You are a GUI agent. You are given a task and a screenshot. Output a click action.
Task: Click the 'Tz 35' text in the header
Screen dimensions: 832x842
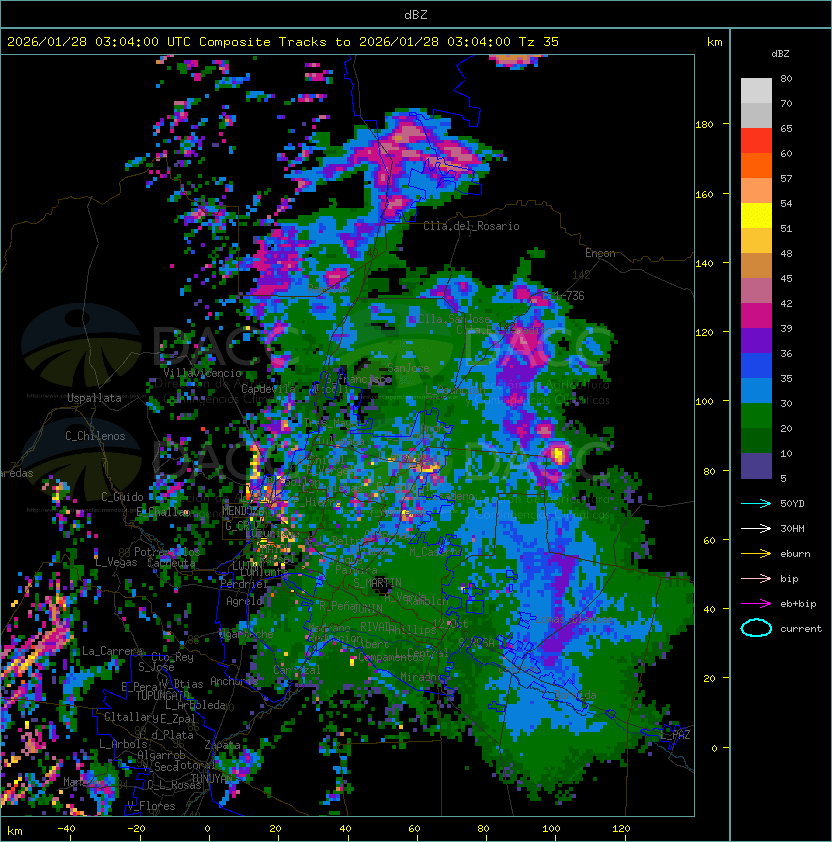539,42
